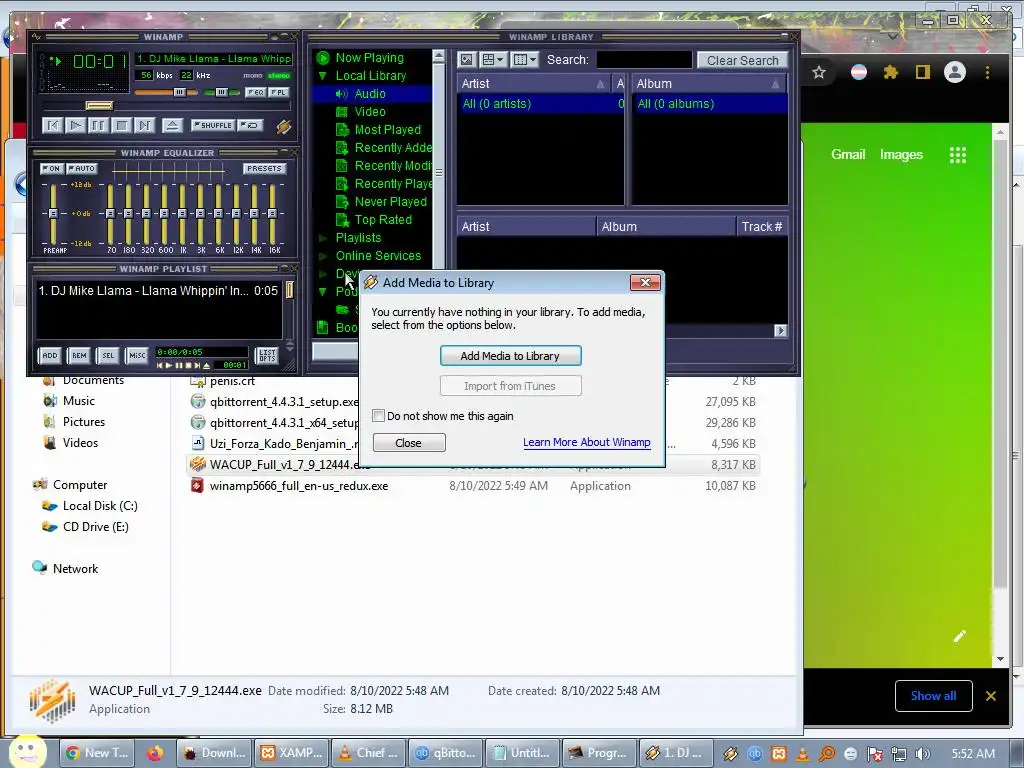The image size is (1024, 768).
Task: Select Video in Local Library
Action: tap(370, 112)
